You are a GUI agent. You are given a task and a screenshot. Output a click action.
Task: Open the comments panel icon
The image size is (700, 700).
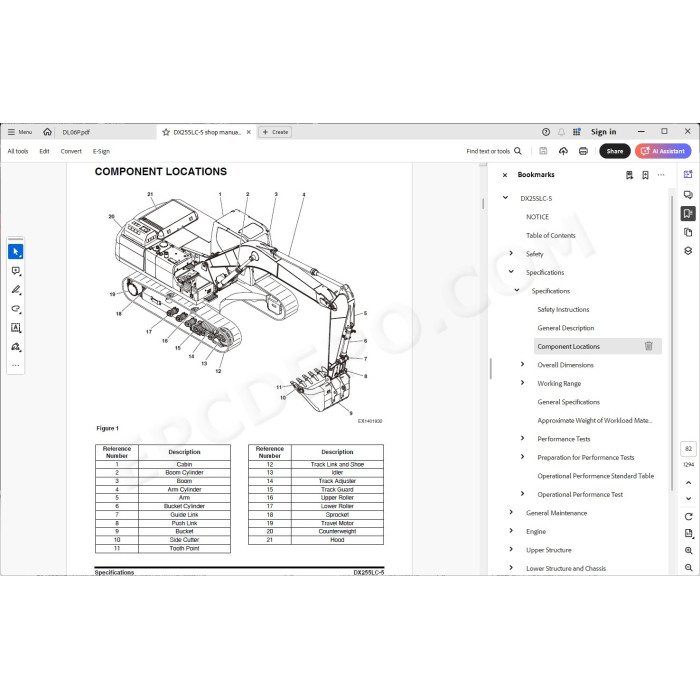(x=688, y=195)
